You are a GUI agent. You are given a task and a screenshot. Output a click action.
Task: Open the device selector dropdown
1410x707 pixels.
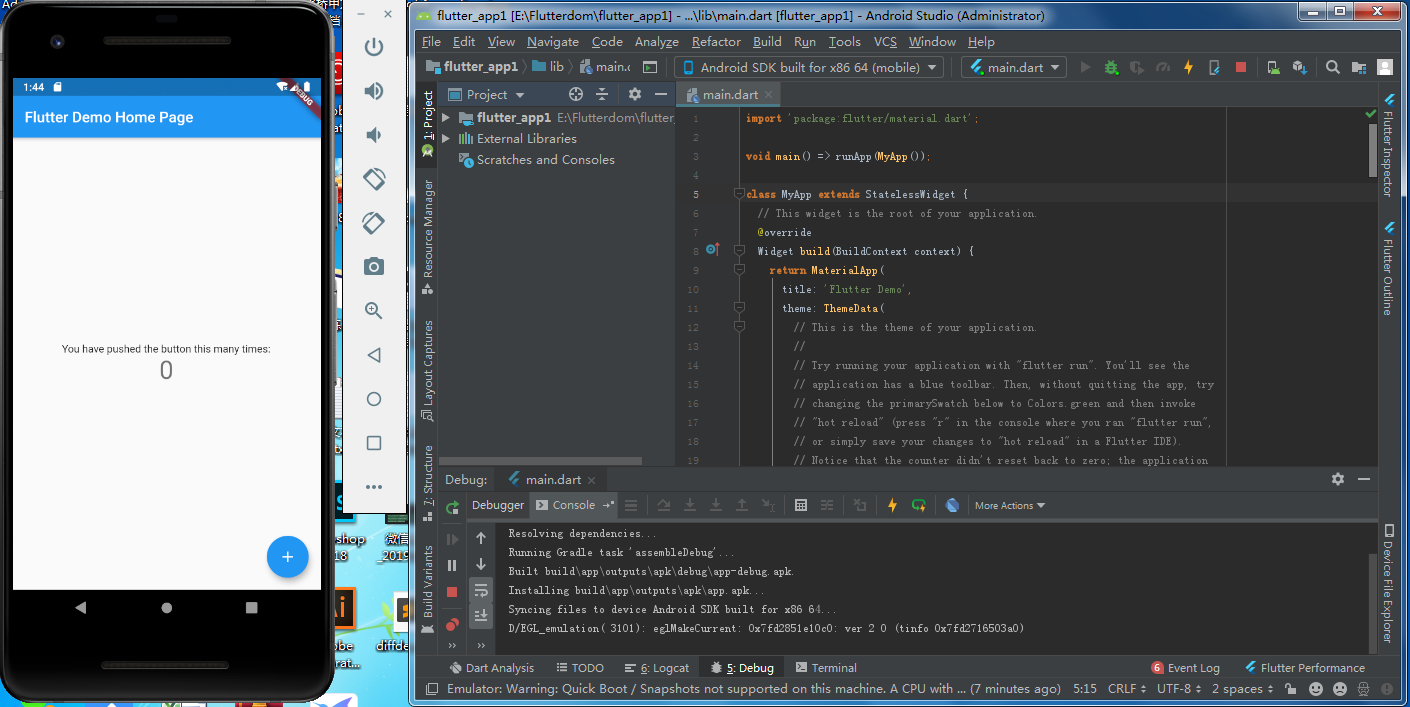click(808, 67)
